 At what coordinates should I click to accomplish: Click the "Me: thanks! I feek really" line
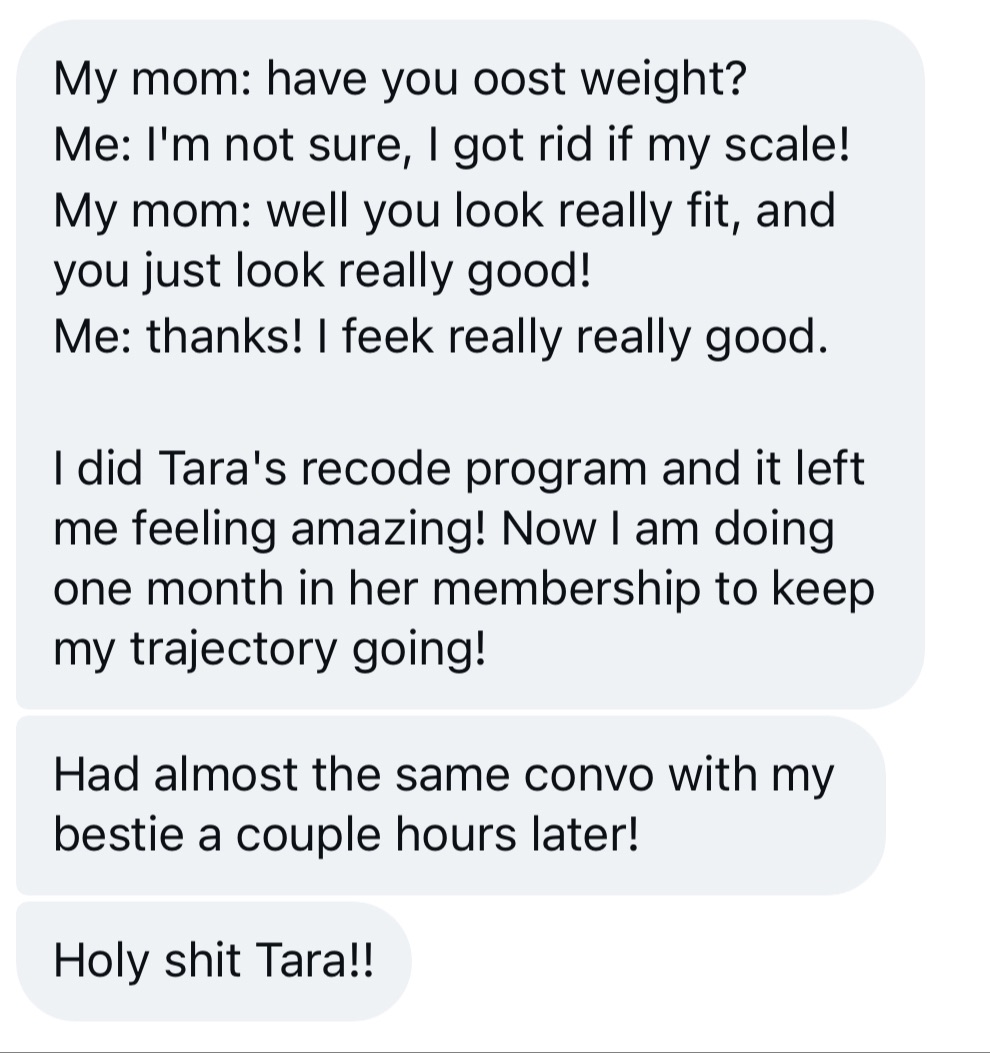[x=441, y=336]
